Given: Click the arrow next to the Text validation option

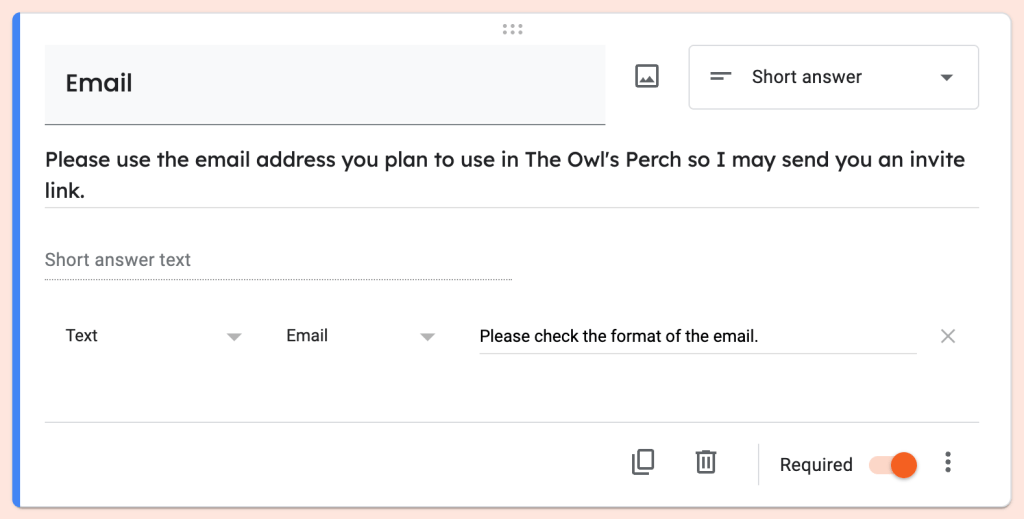Looking at the screenshot, I should 234,337.
